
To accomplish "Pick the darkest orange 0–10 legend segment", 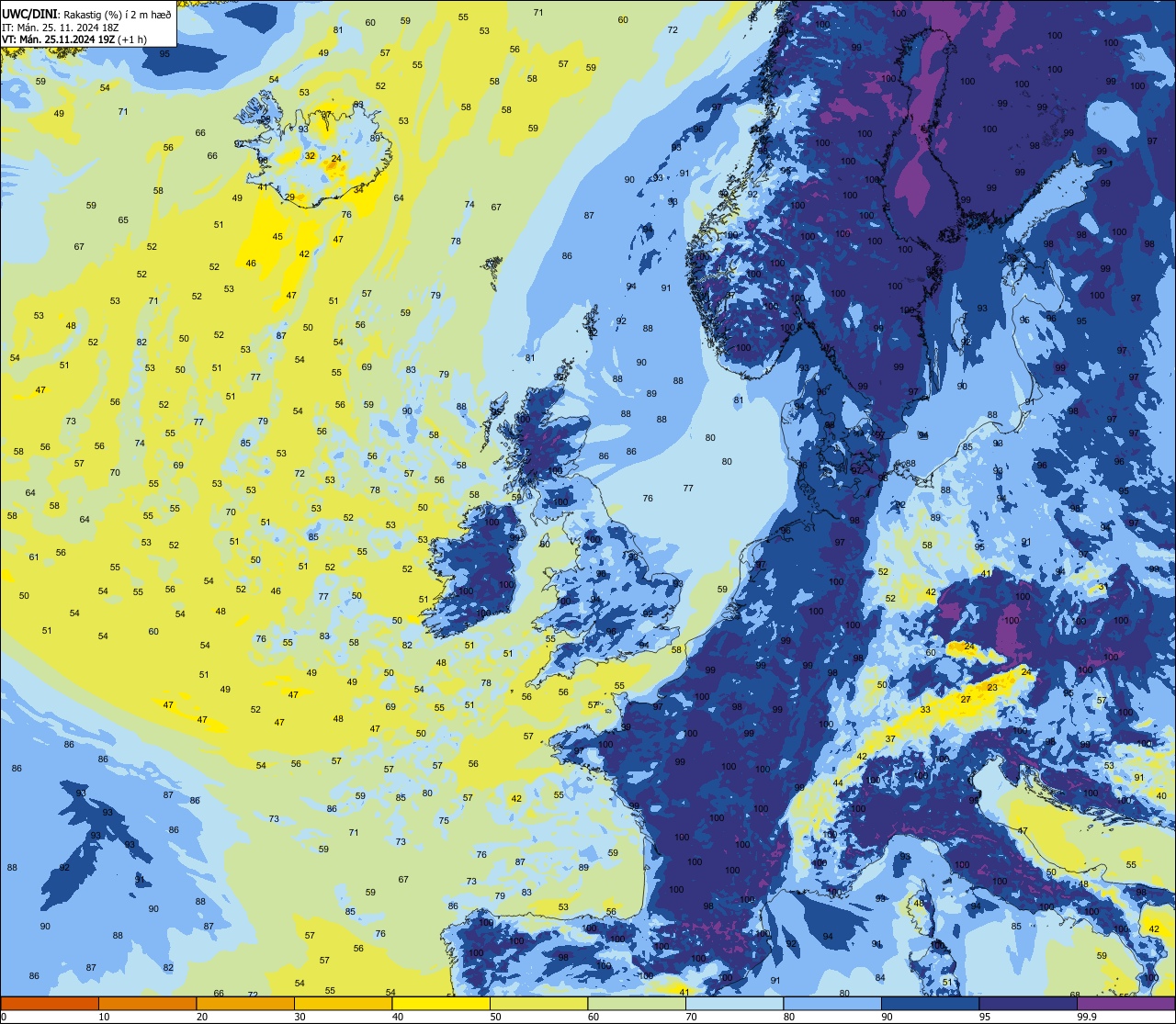I will pos(50,1003).
